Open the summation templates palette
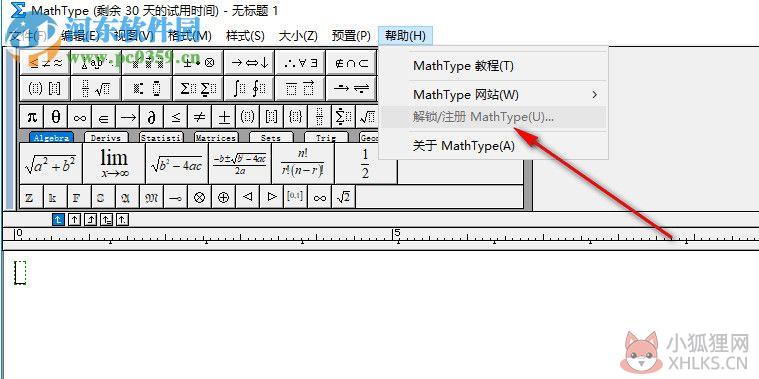759x379 pixels. [x=198, y=89]
